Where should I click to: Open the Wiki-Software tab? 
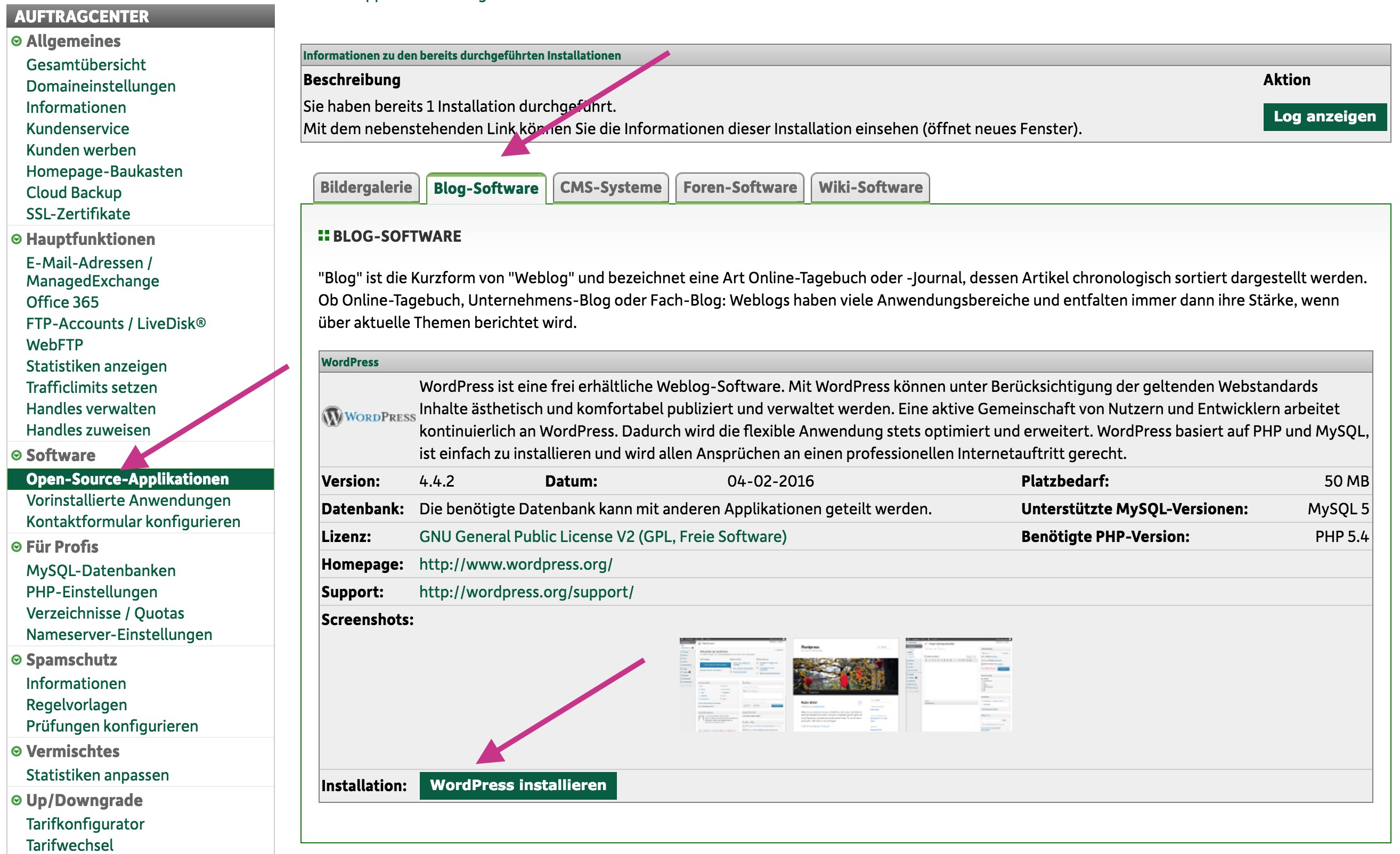(x=870, y=188)
